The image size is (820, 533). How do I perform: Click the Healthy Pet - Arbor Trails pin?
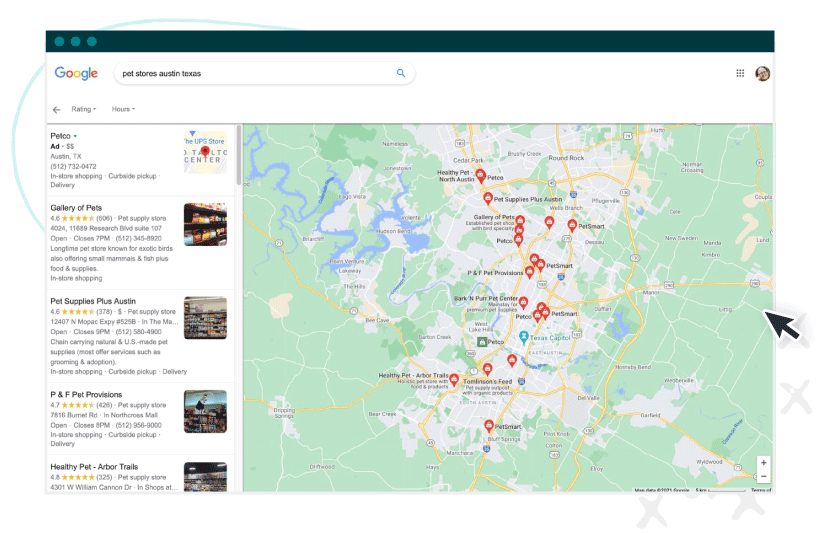pos(454,380)
